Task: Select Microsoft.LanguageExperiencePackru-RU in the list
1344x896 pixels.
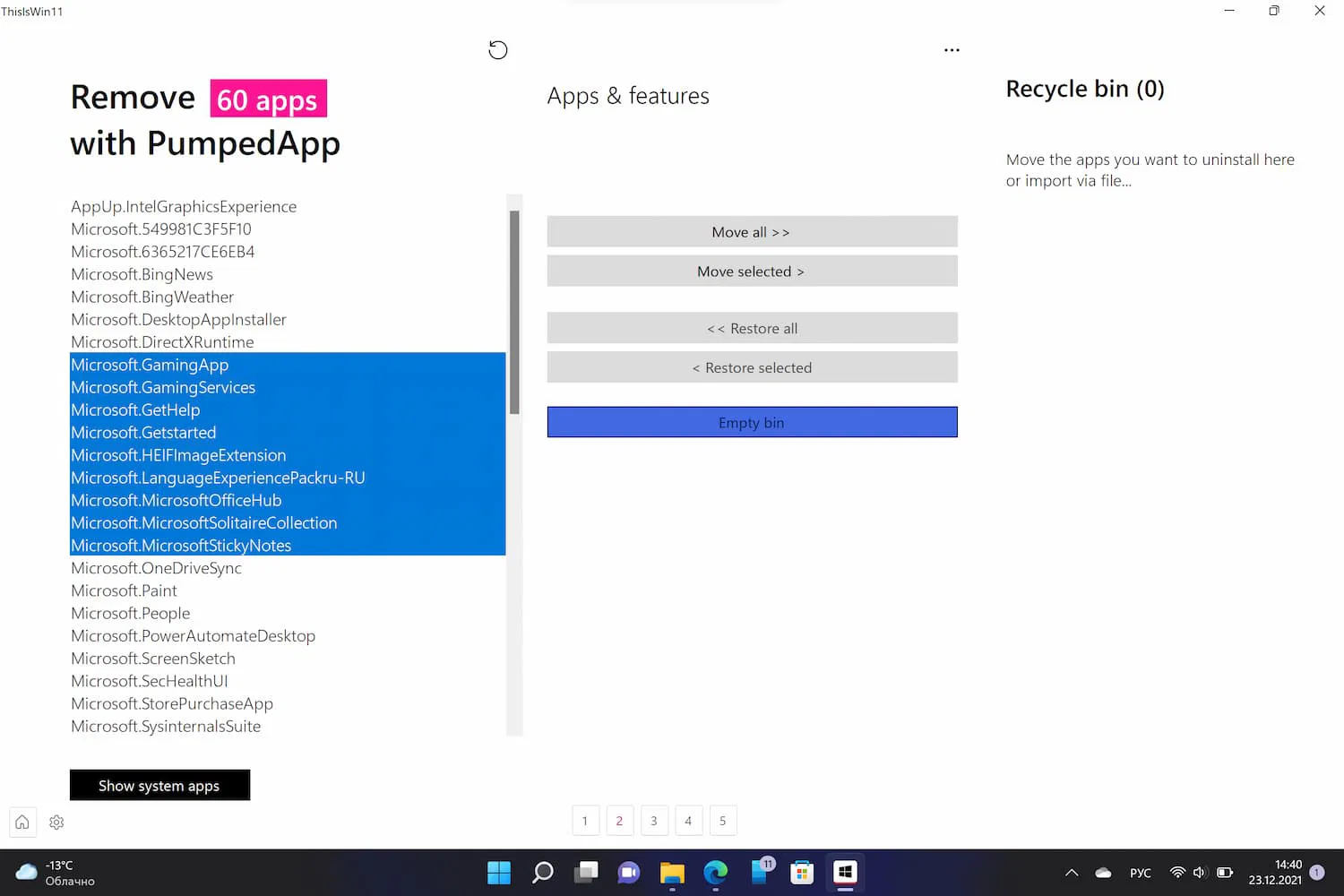Action: tap(288, 478)
